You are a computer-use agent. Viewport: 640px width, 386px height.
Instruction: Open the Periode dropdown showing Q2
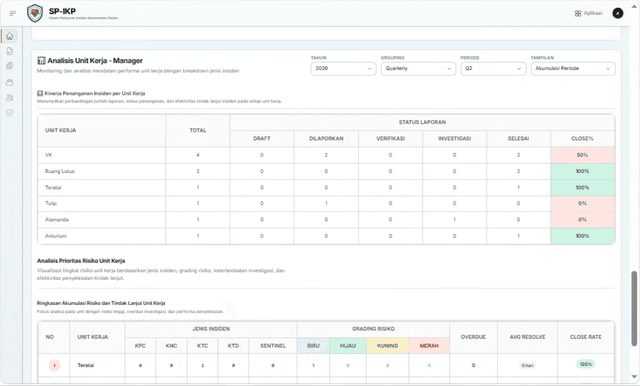pyautogui.click(x=493, y=69)
